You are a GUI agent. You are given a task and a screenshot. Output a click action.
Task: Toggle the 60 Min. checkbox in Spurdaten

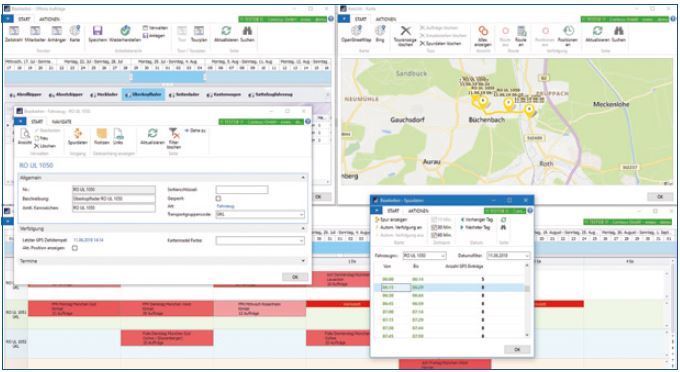435,235
